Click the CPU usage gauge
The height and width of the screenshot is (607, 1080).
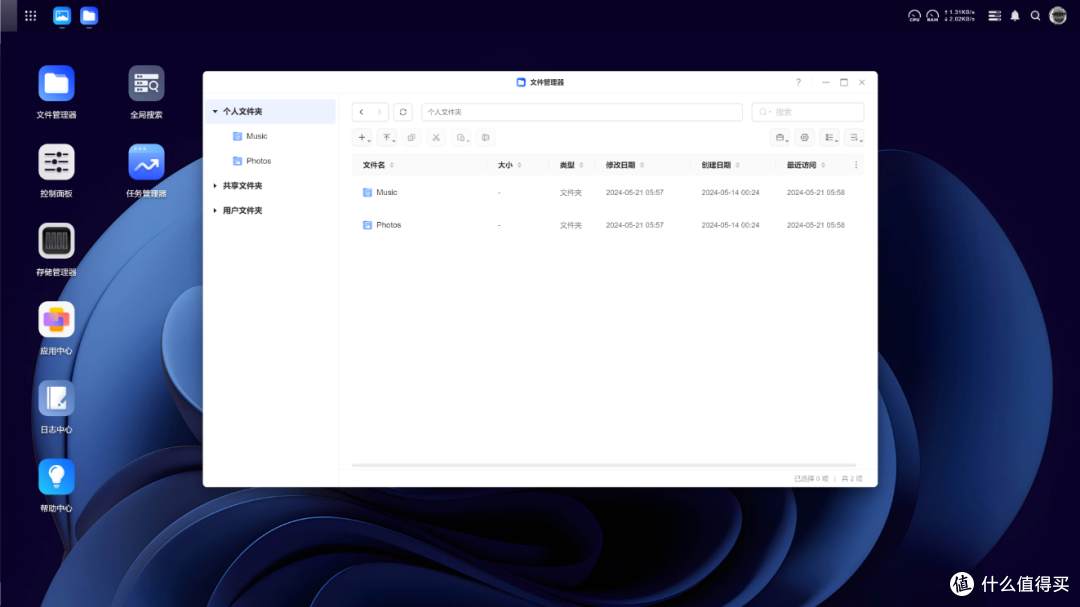[914, 16]
